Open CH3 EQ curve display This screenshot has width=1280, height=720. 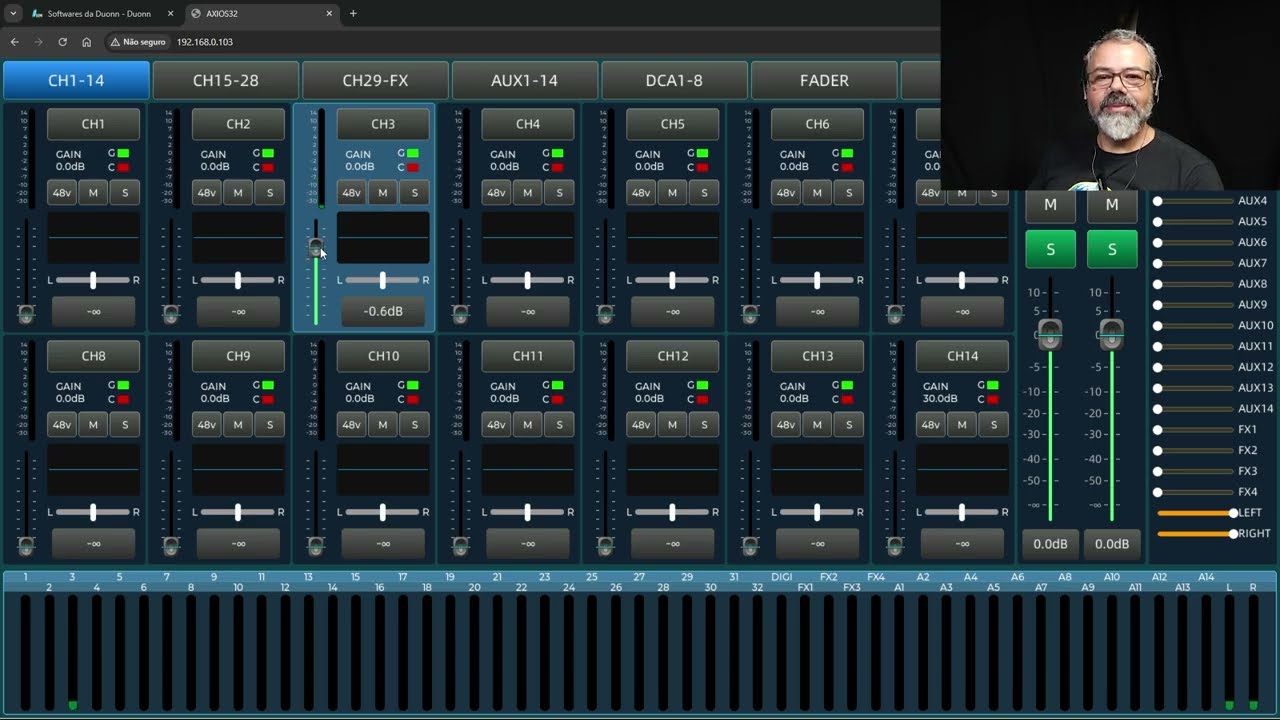click(383, 238)
